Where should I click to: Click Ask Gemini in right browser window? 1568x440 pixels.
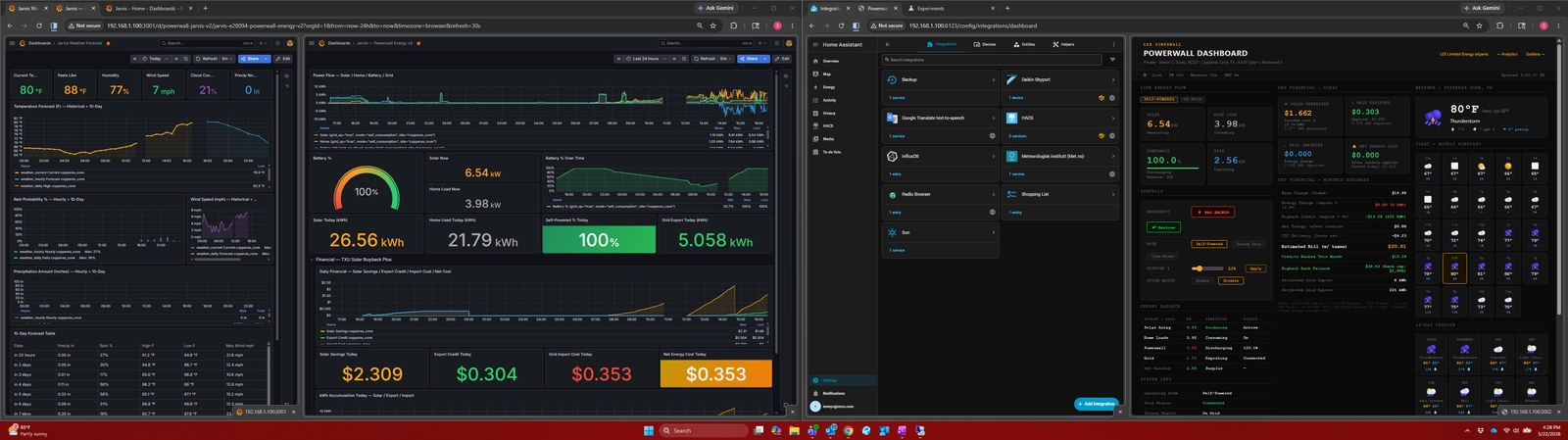coord(1482,8)
